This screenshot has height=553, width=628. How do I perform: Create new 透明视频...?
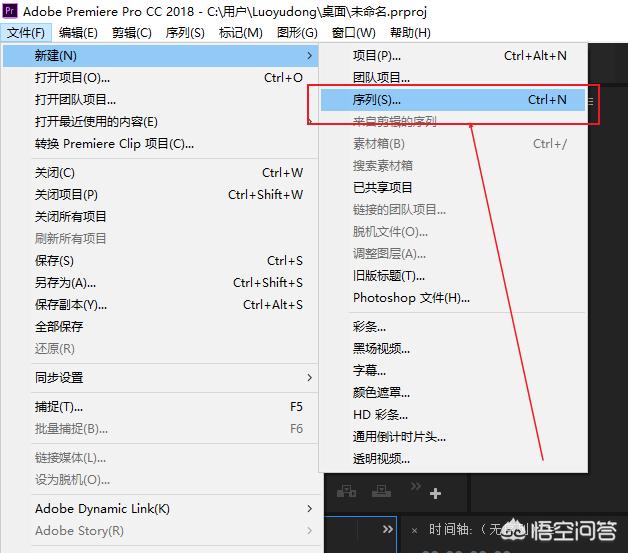[453, 458]
